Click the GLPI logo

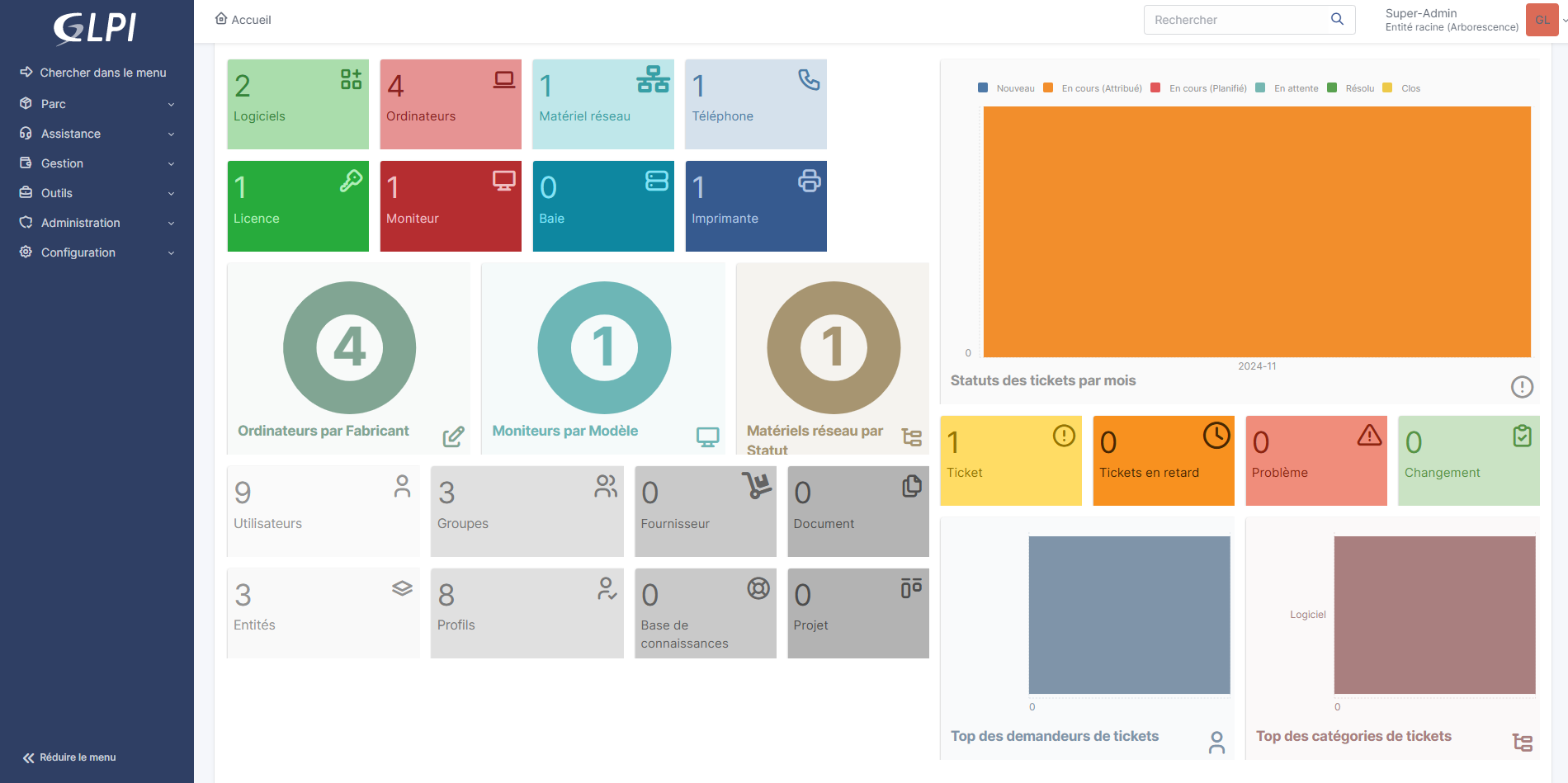(96, 28)
